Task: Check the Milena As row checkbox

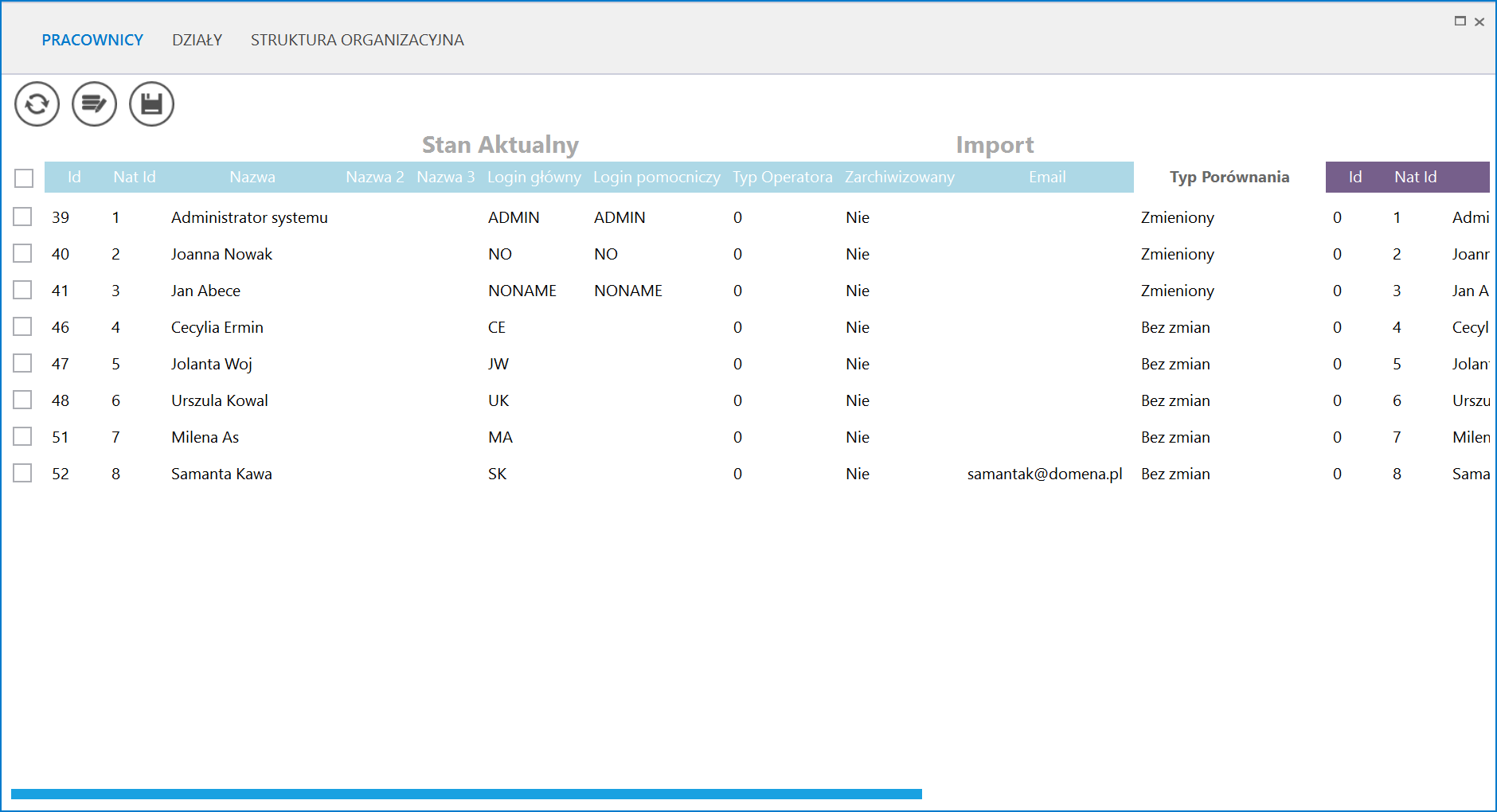Action: (x=22, y=436)
